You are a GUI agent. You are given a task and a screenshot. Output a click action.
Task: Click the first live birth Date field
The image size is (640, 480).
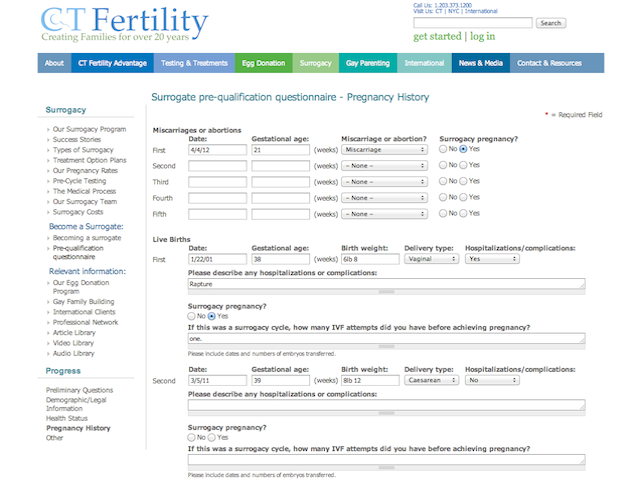pos(217,258)
